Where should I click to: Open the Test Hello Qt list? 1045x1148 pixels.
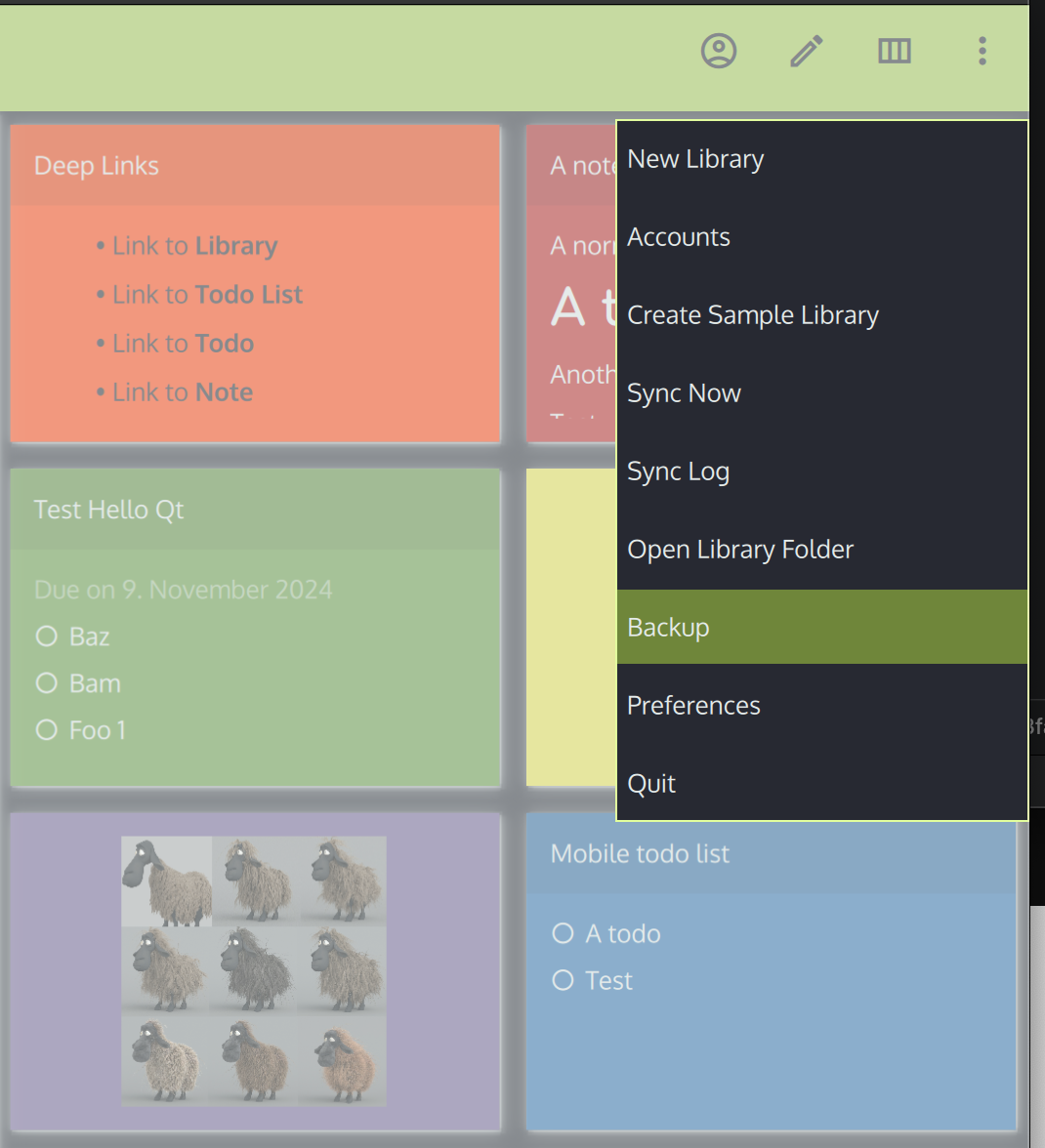(256, 628)
